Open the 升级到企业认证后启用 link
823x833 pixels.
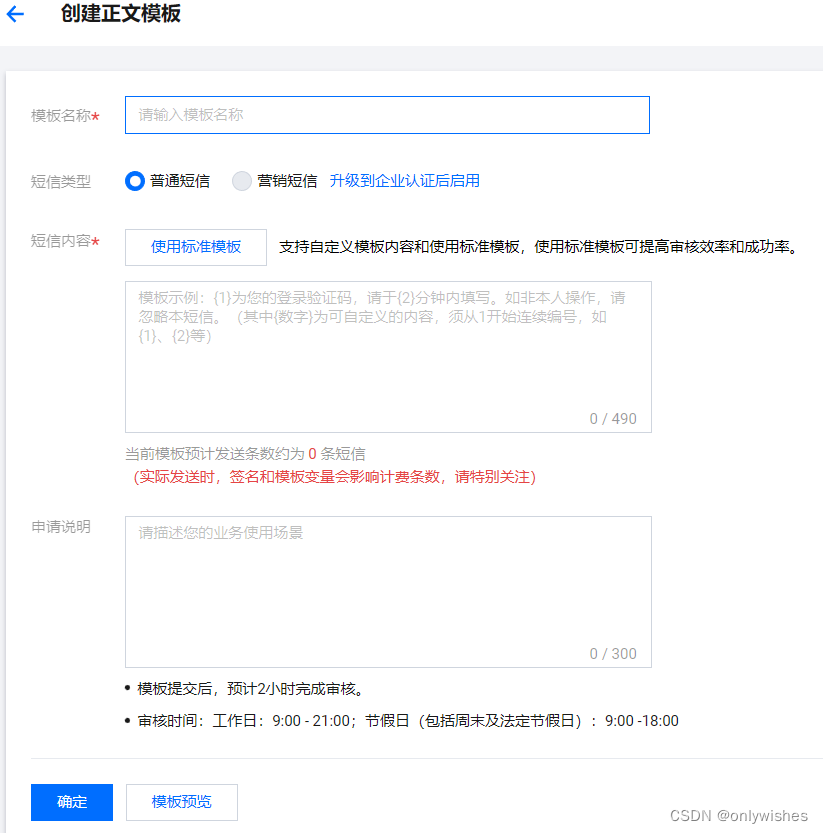(x=404, y=181)
